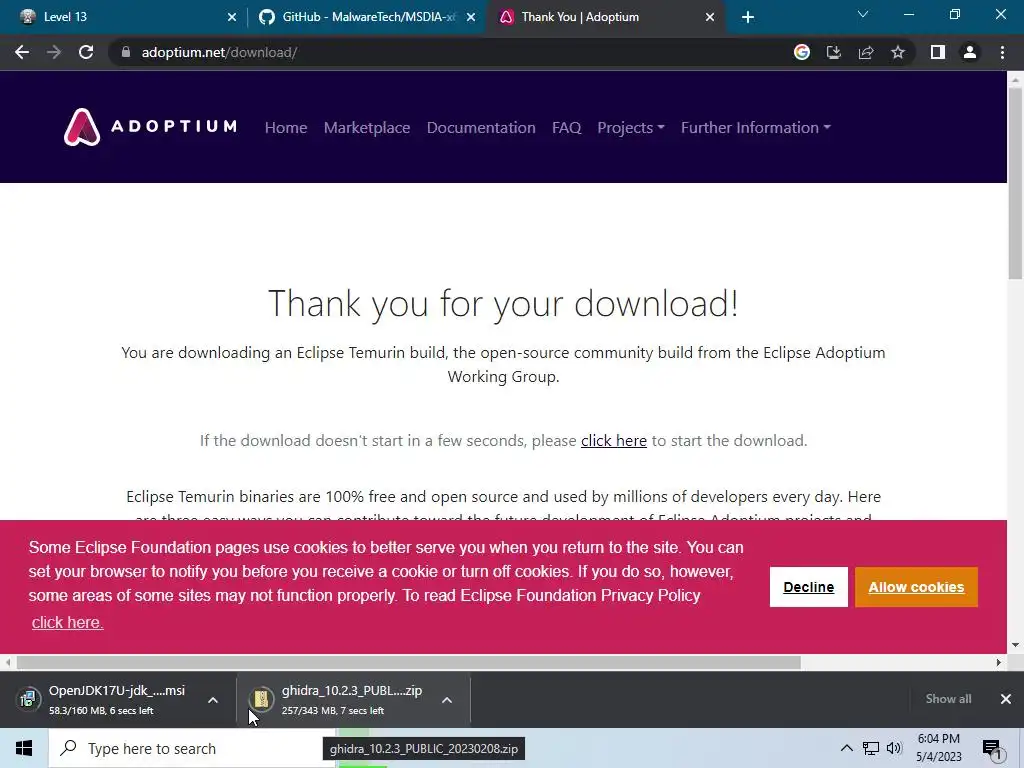The image size is (1024, 768).
Task: Click the ghidra zip file icon
Action: (261, 699)
